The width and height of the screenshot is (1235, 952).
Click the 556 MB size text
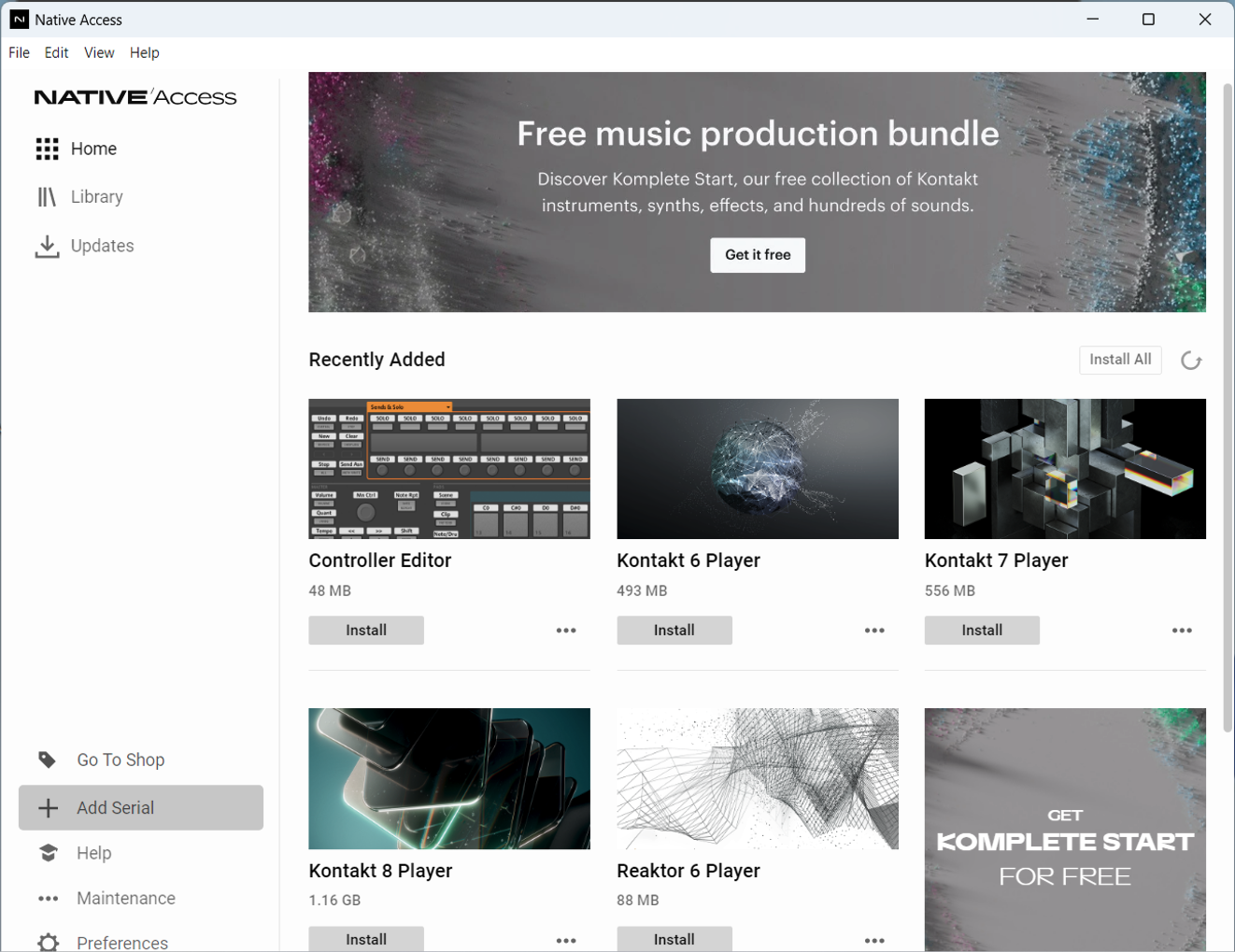(950, 590)
